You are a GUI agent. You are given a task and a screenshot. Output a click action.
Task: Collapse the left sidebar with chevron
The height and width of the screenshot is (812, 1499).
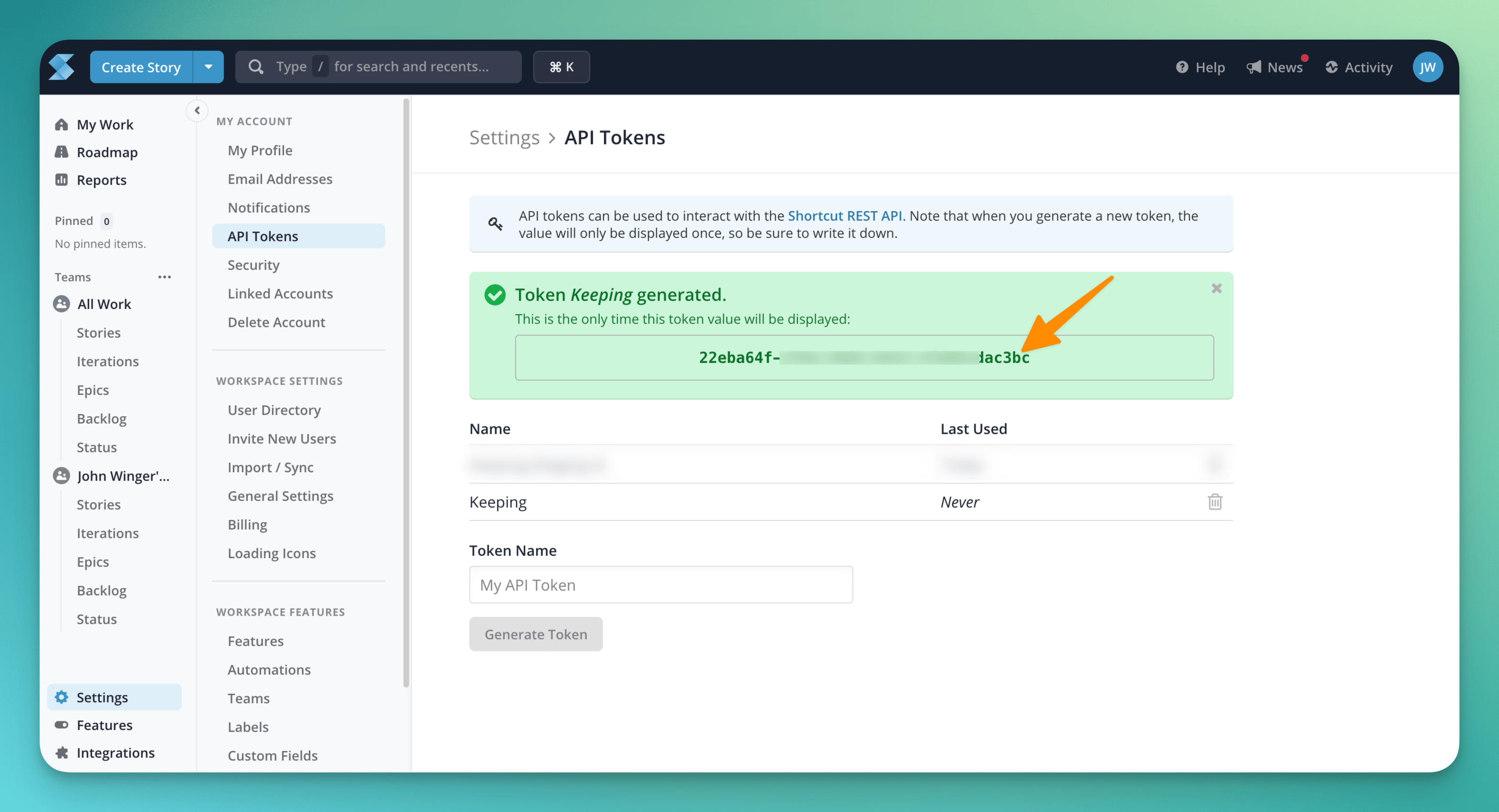click(x=197, y=110)
